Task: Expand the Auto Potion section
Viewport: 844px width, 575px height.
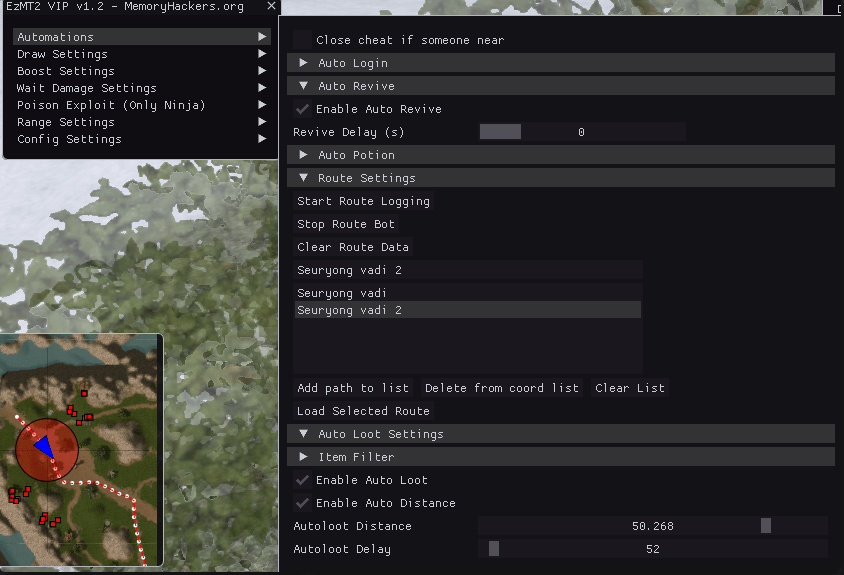Action: [x=561, y=155]
